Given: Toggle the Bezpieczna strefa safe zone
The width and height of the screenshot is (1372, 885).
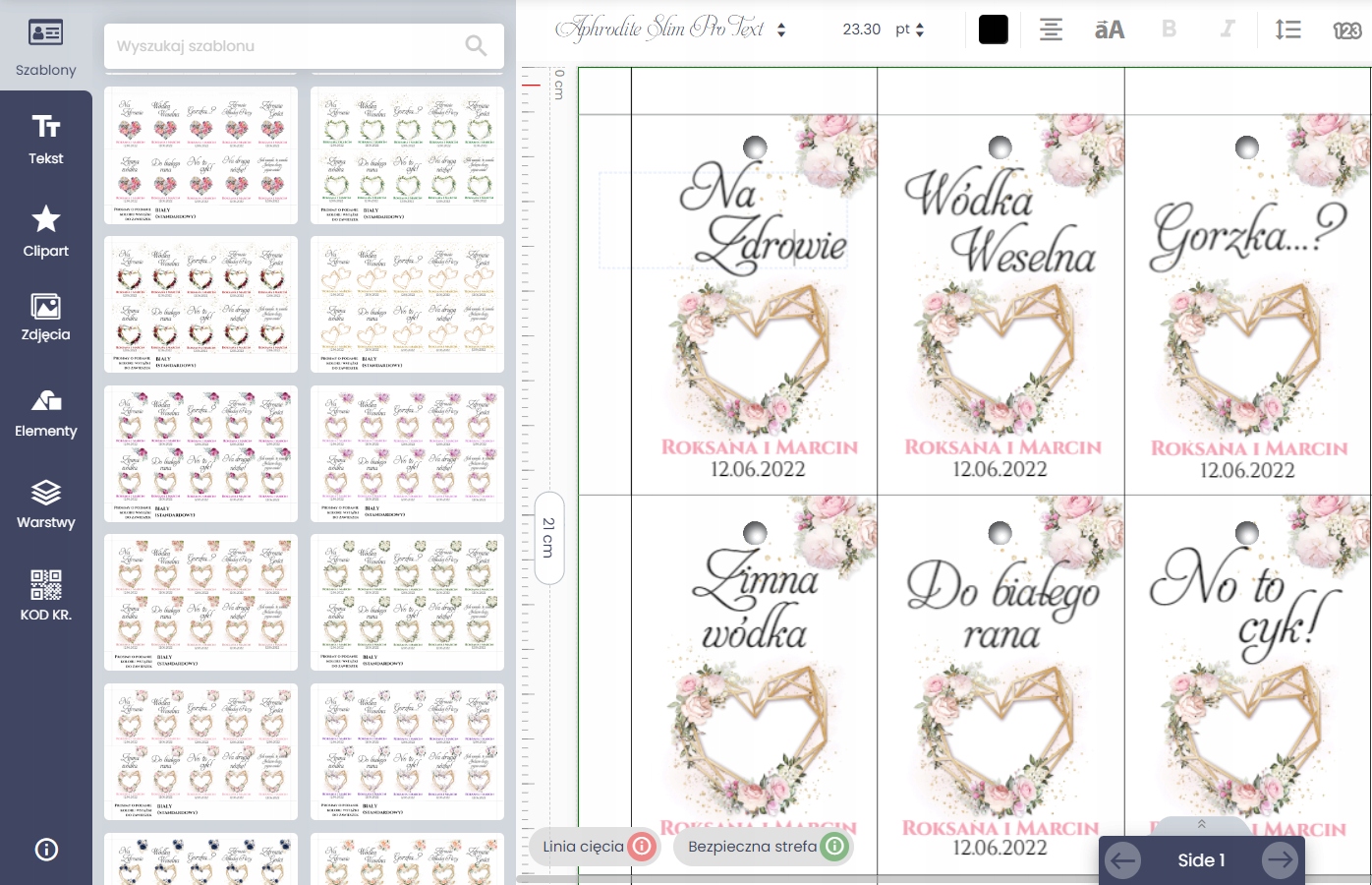Looking at the screenshot, I should click(833, 846).
